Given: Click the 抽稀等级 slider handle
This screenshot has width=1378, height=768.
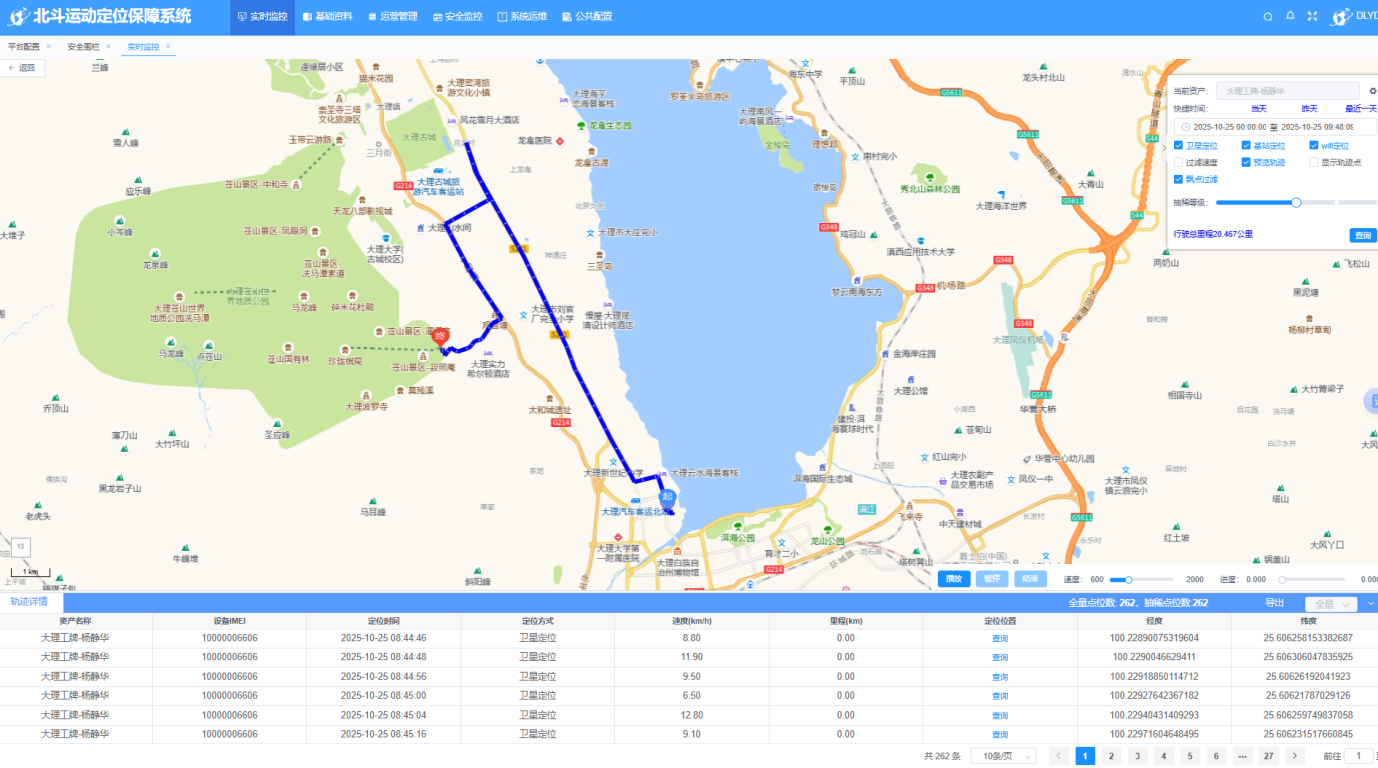Looking at the screenshot, I should click(1296, 202).
